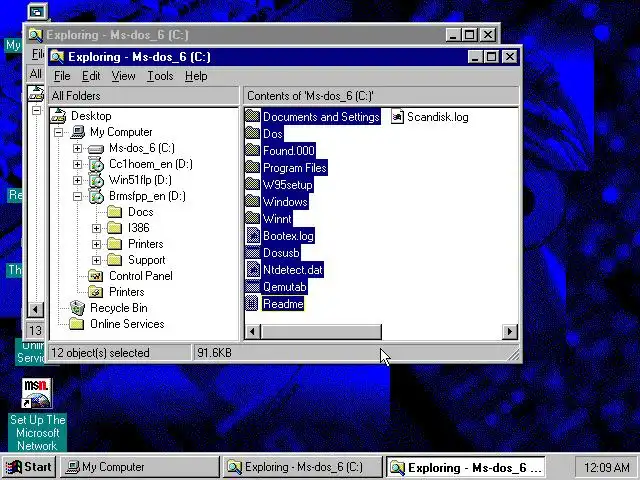
Task: Click the Qemutab file icon
Action: [x=253, y=287]
